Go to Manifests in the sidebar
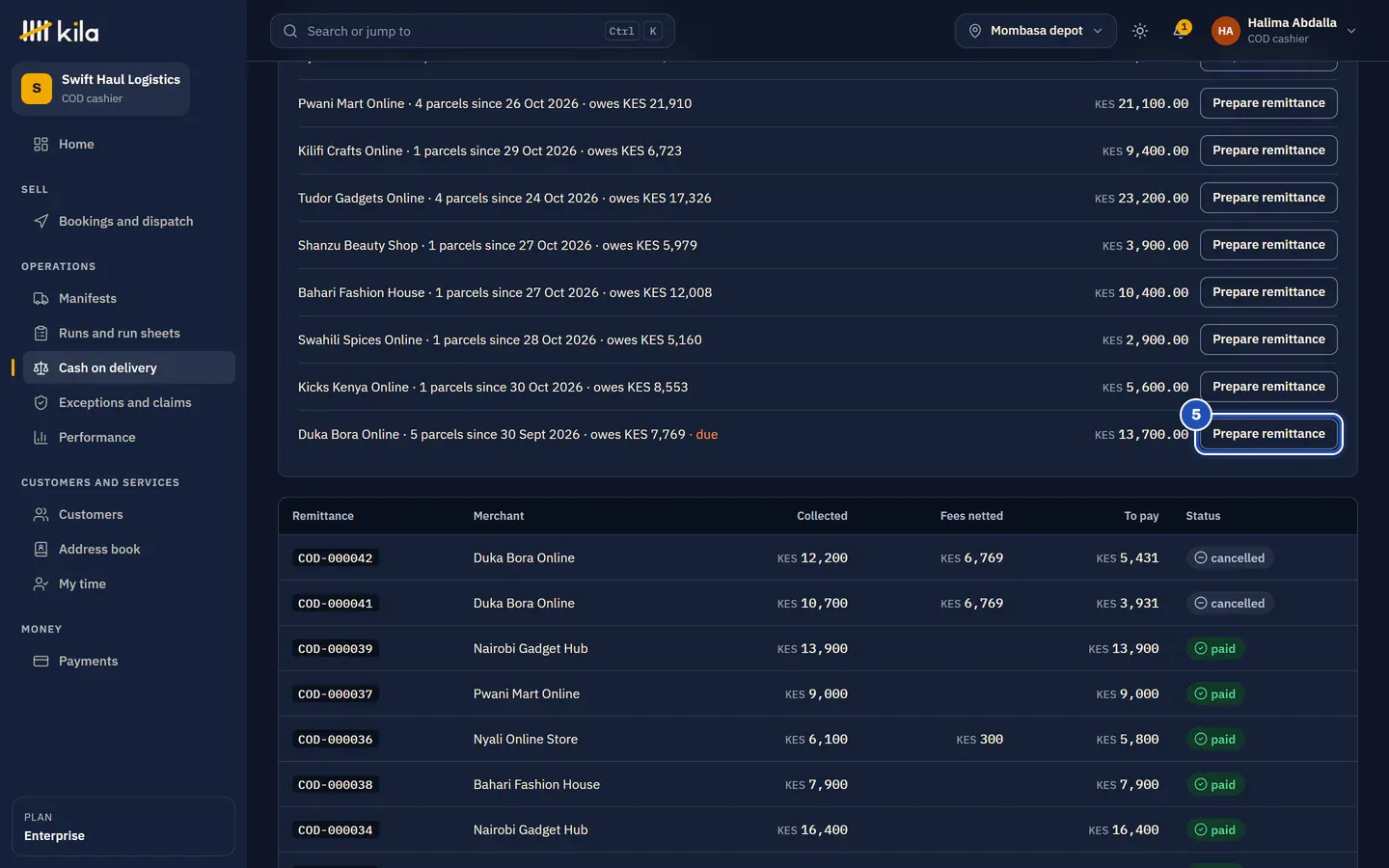 (129, 299)
